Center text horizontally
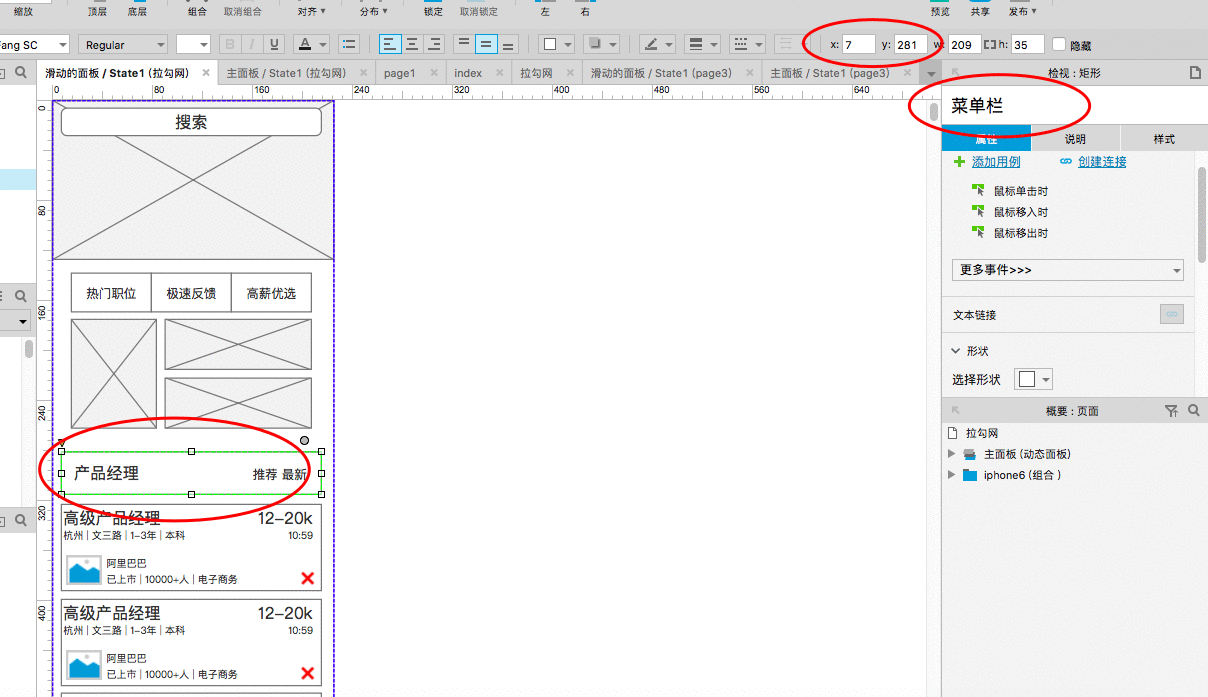This screenshot has width=1208, height=697. click(411, 44)
